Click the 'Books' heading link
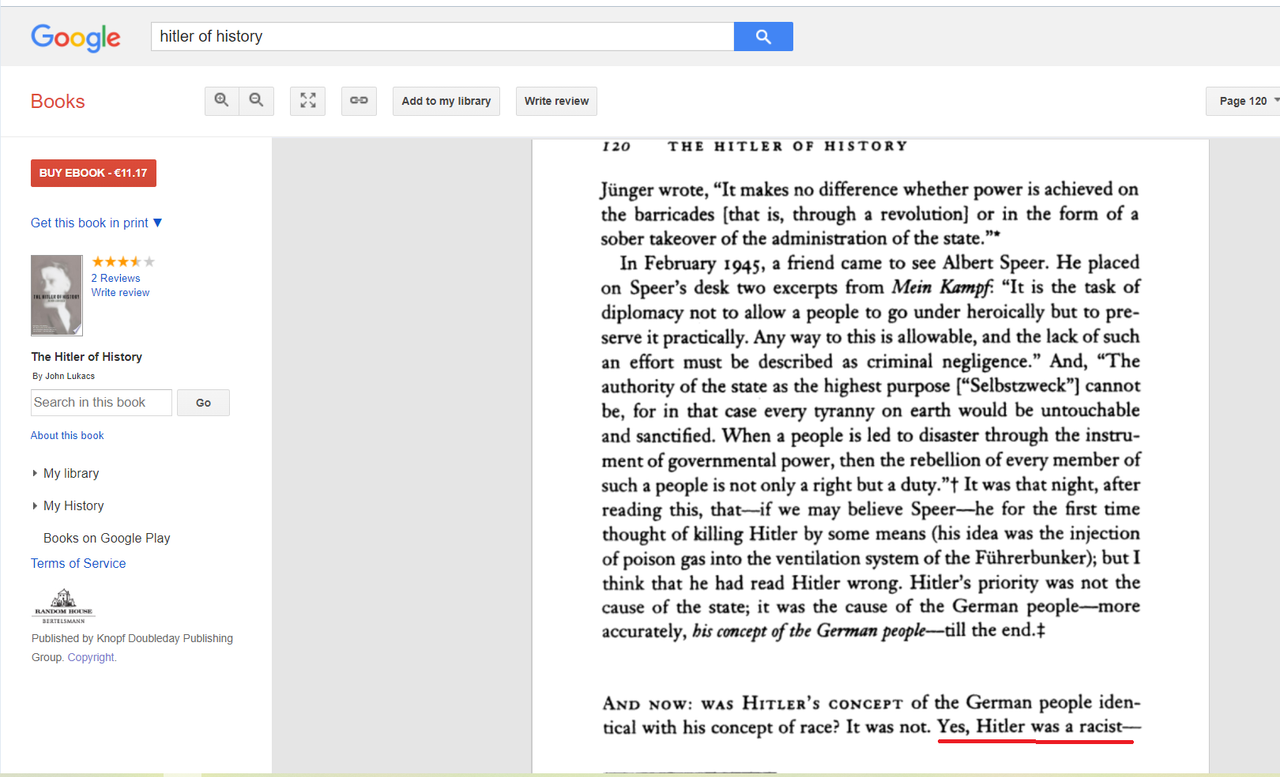Screen dimensions: 1280x777 tap(58, 101)
